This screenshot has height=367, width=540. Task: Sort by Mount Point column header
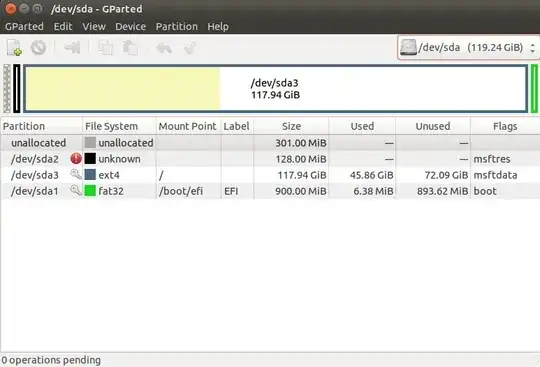pyautogui.click(x=189, y=126)
